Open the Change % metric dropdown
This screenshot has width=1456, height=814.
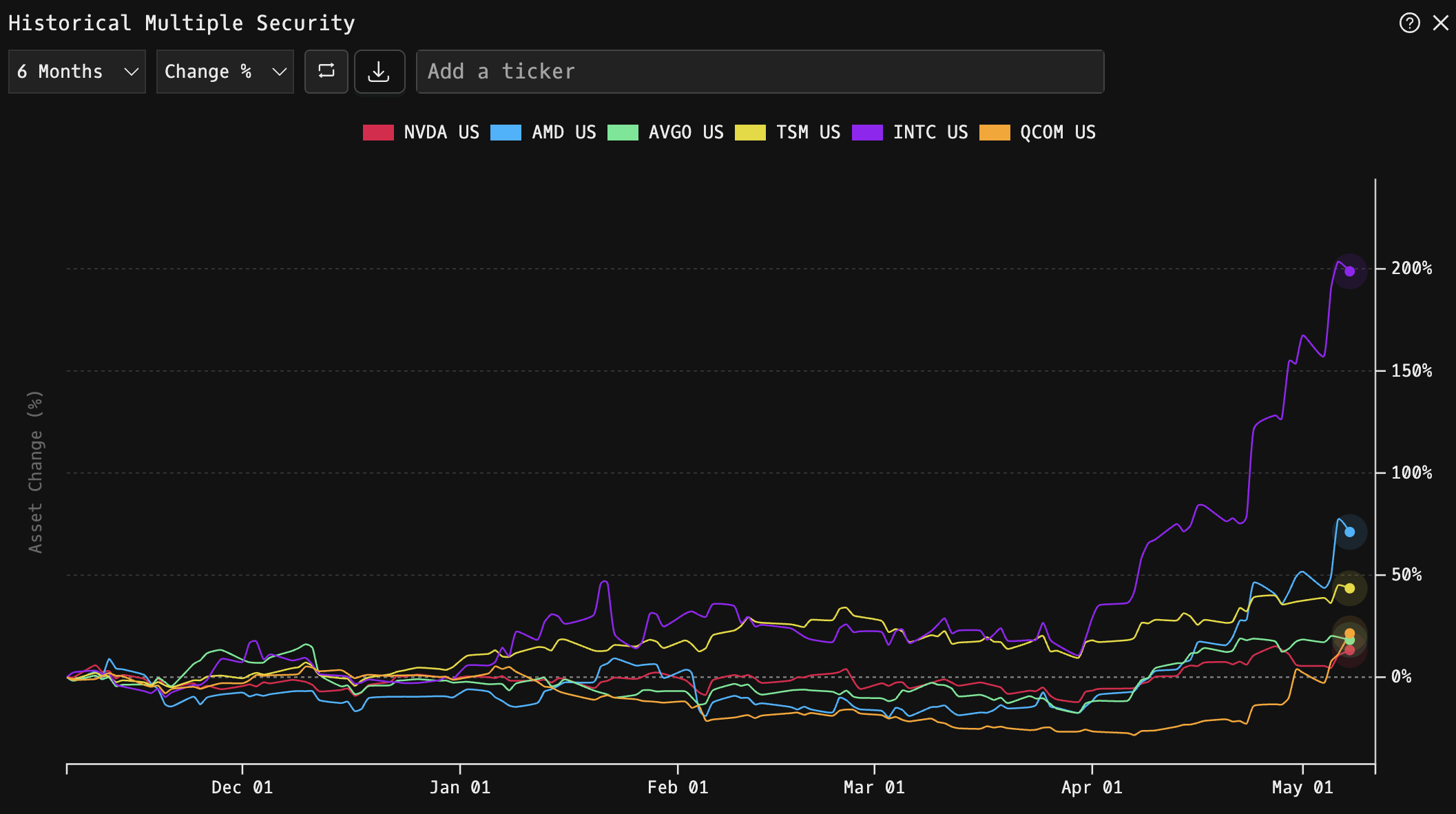click(225, 71)
